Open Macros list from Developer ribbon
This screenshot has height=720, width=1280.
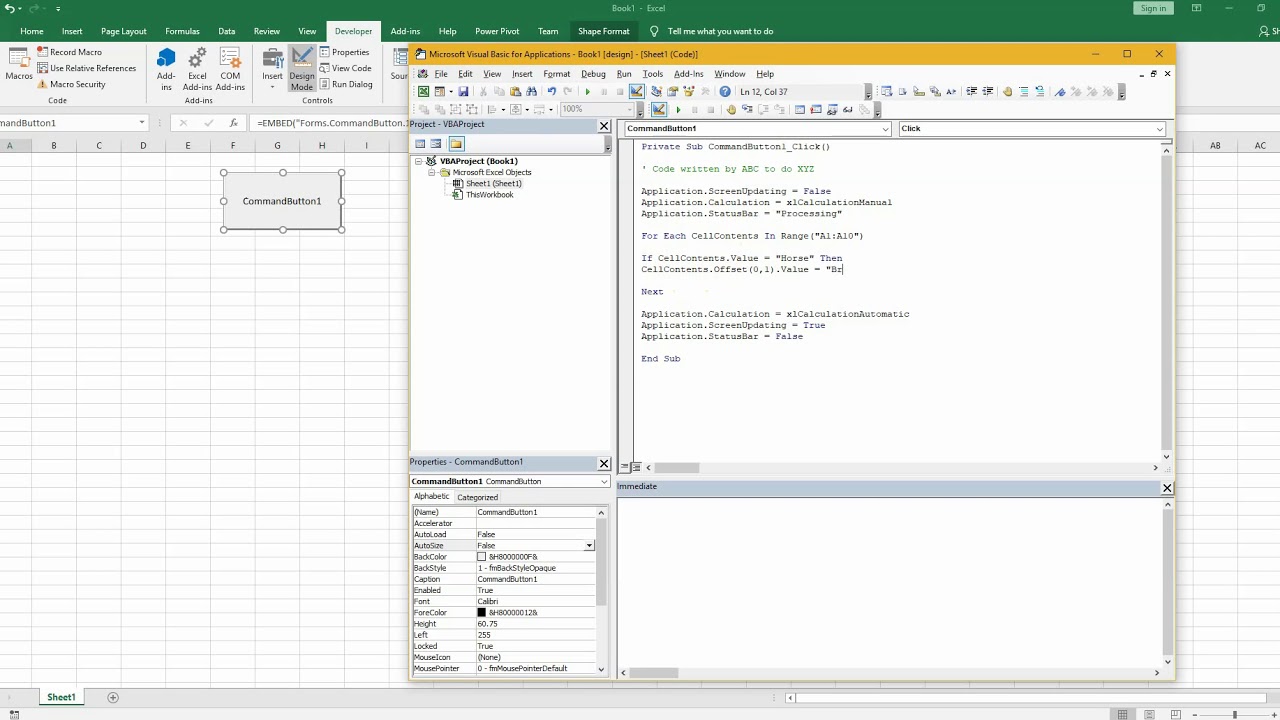[x=19, y=64]
